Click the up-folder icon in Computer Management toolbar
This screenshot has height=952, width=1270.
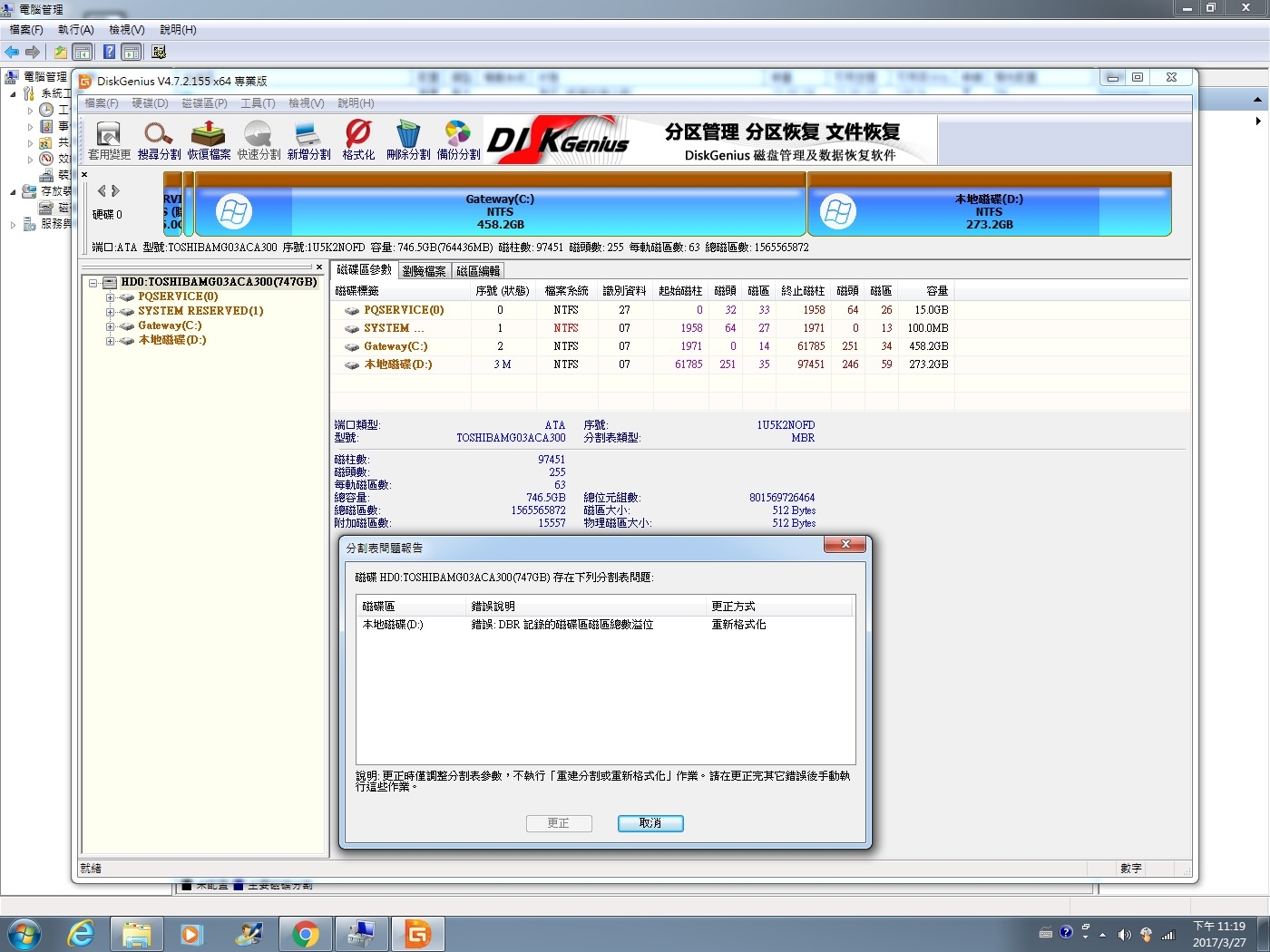tap(60, 52)
